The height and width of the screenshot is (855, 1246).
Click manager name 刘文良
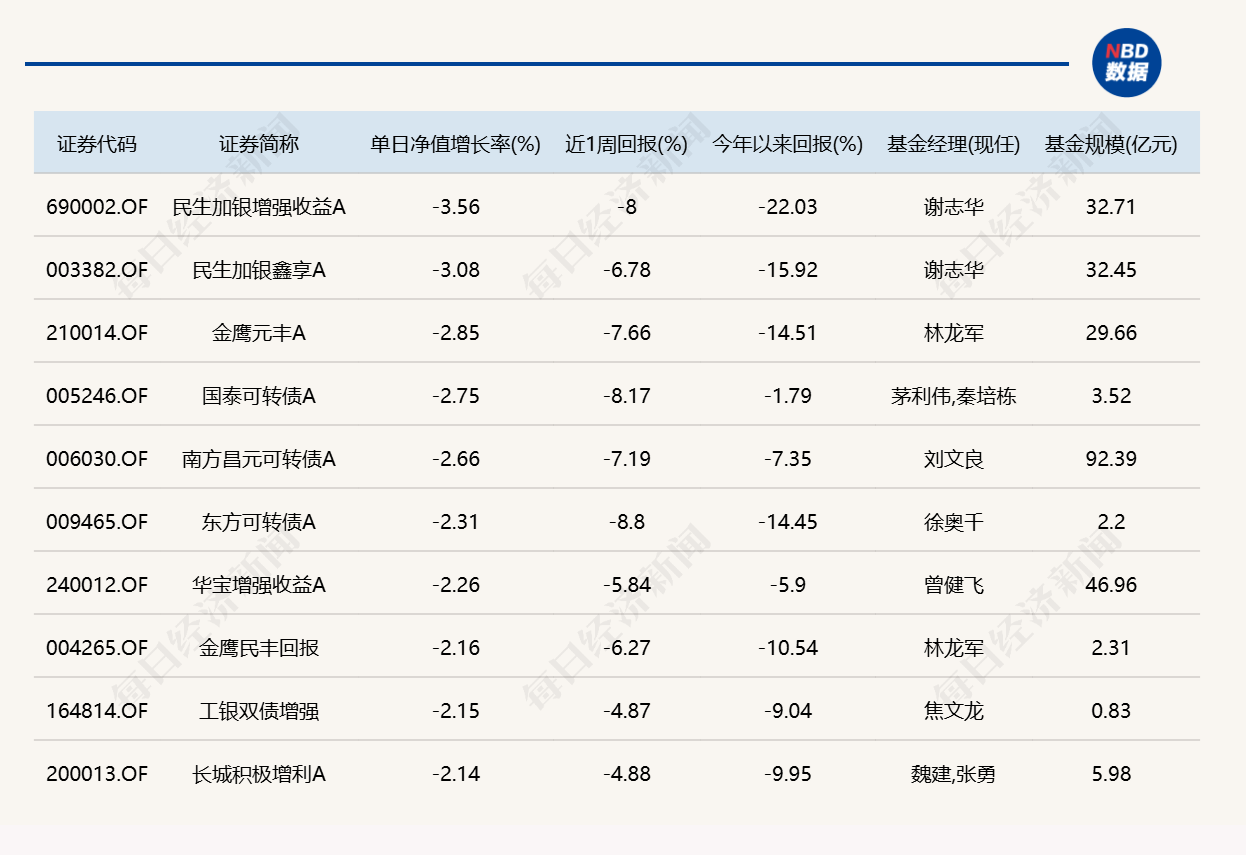954,459
